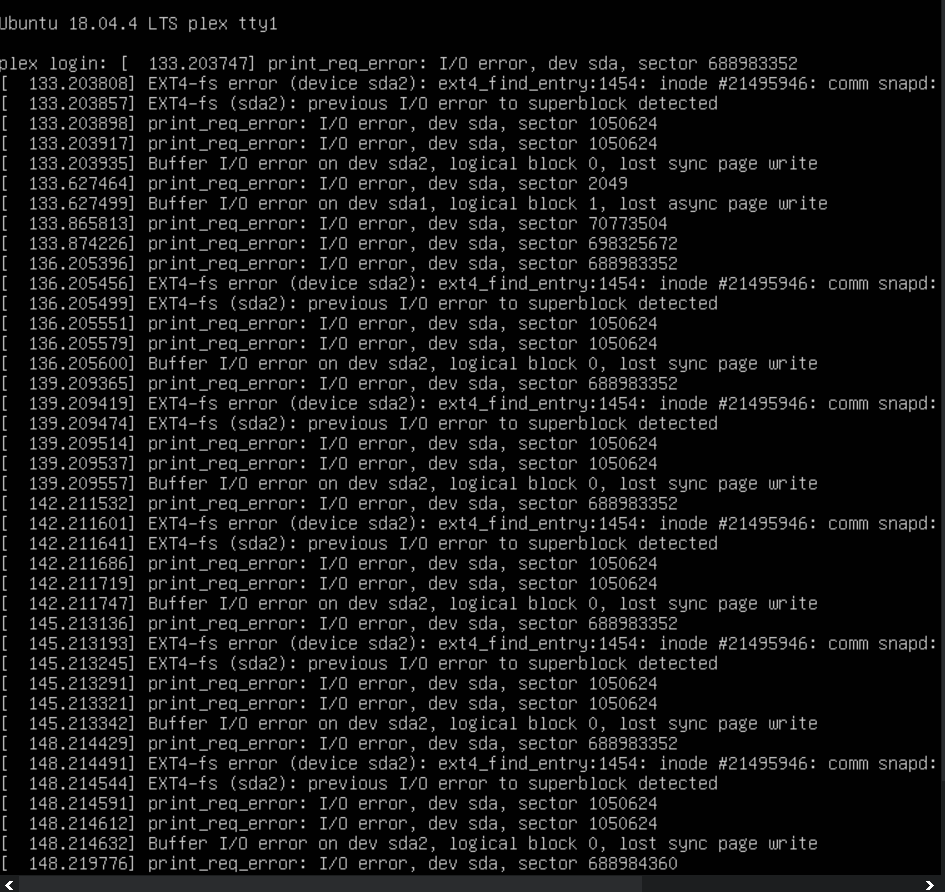Click the 148.214544 previous I/O error line
The image size is (945, 892).
[x=359, y=784]
